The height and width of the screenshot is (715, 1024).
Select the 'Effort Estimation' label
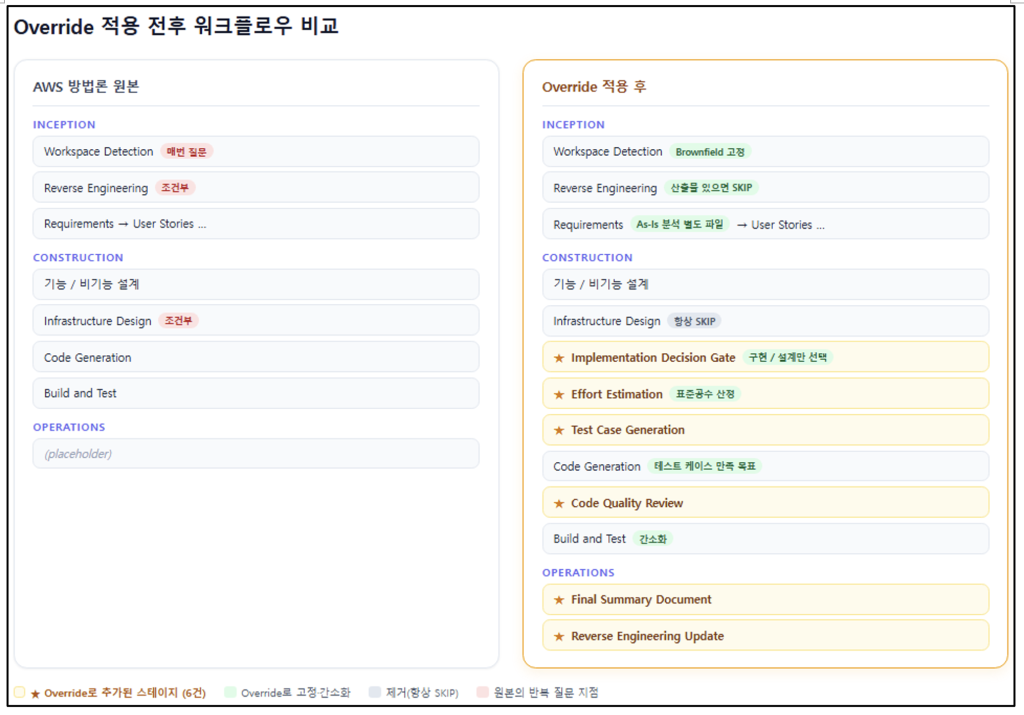616,394
